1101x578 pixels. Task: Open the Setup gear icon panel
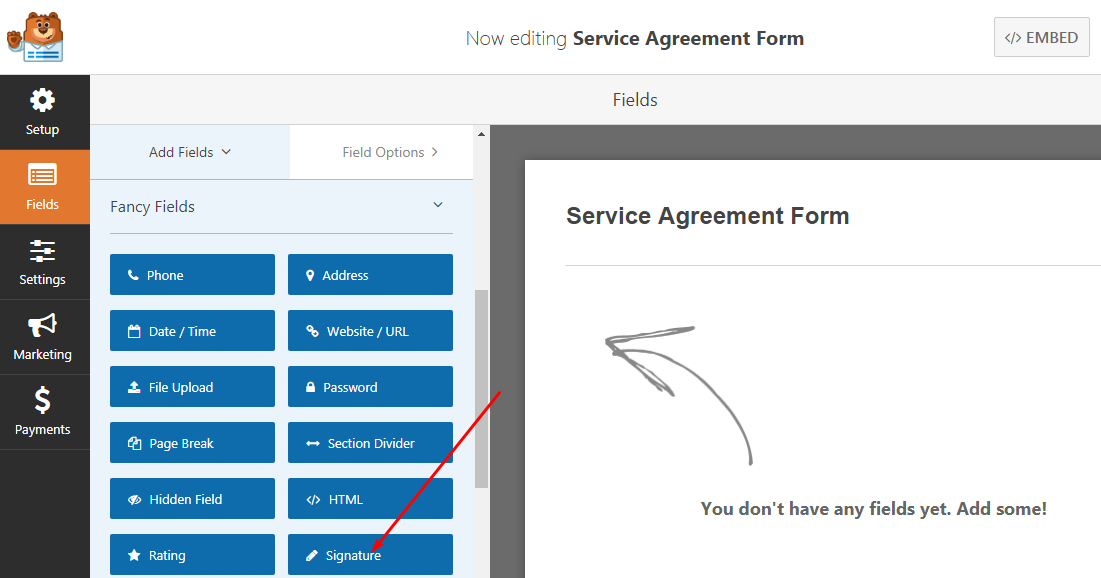[43, 101]
